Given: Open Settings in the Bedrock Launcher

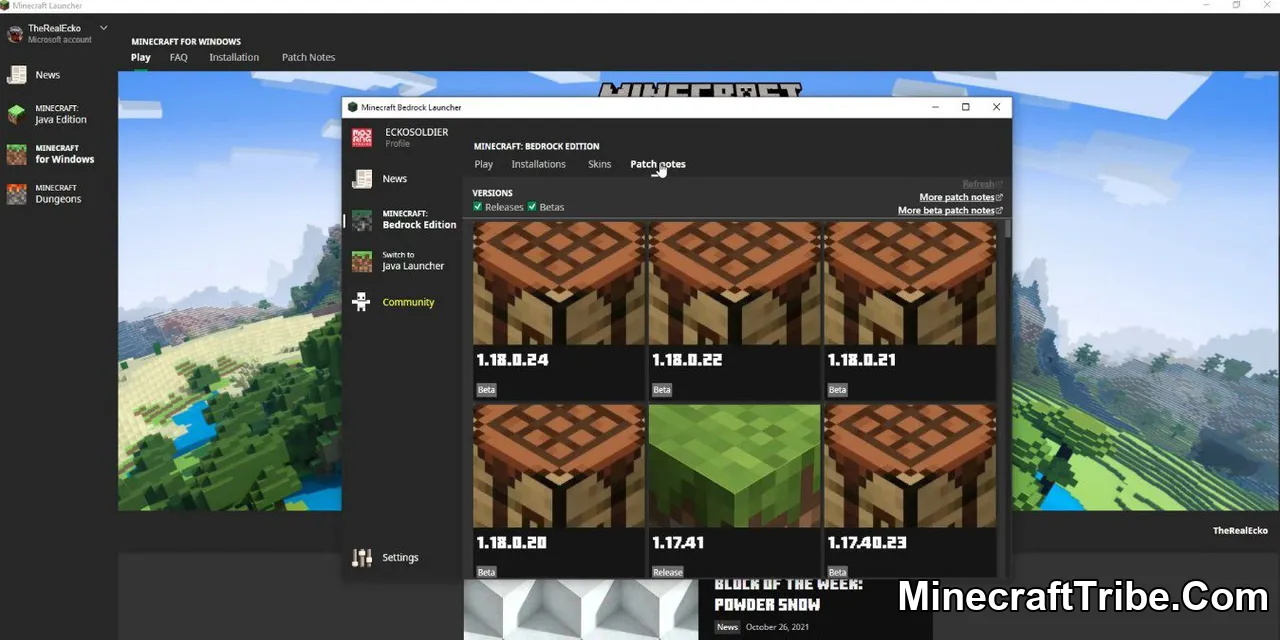Looking at the screenshot, I should (x=400, y=557).
